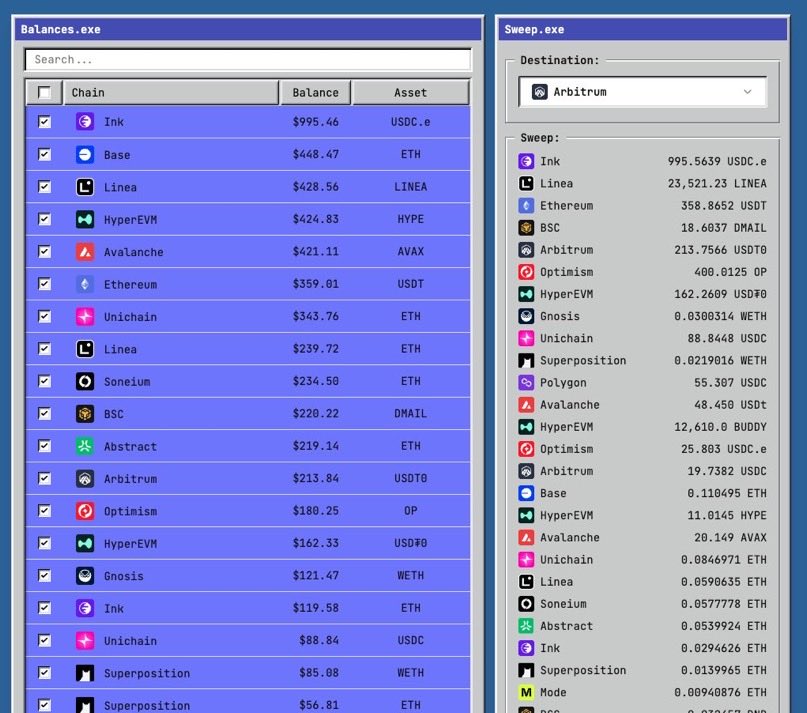Image resolution: width=807 pixels, height=713 pixels.
Task: Click the $162.33 HyperEVM balance
Action: [x=315, y=544]
